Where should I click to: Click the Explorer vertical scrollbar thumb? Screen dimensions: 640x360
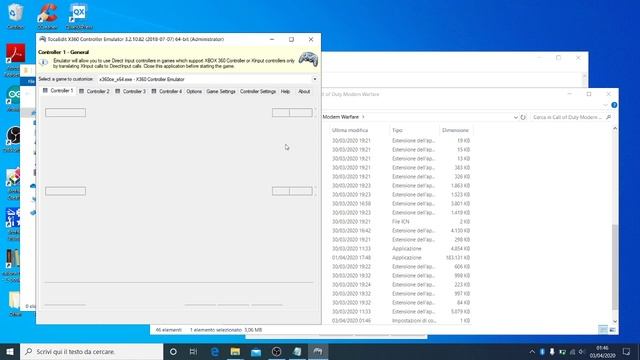point(615,267)
